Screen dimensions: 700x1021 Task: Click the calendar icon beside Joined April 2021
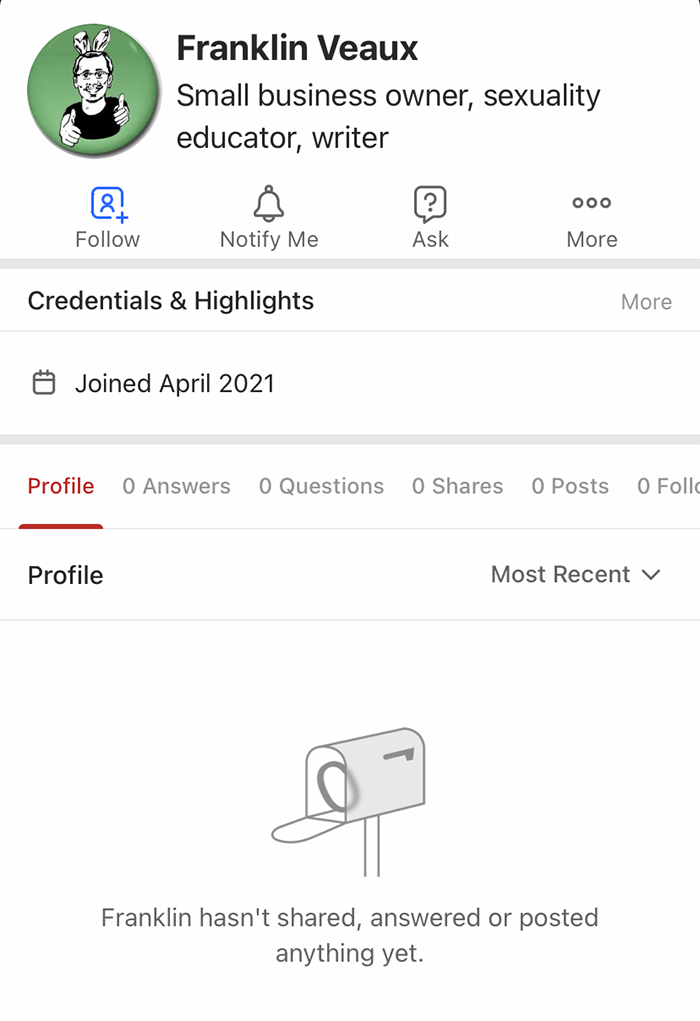(x=44, y=383)
